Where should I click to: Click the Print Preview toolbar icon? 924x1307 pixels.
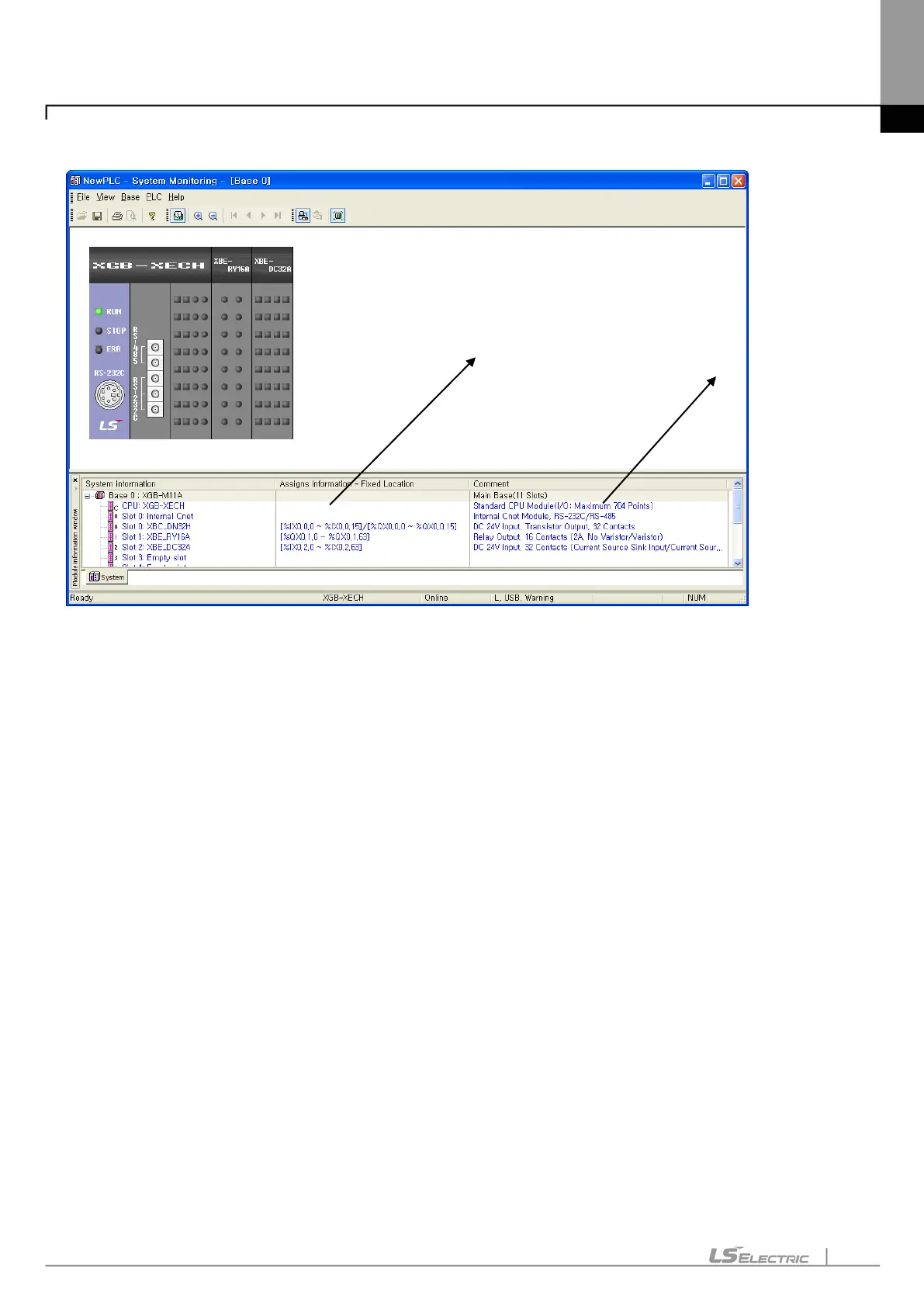[x=132, y=216]
